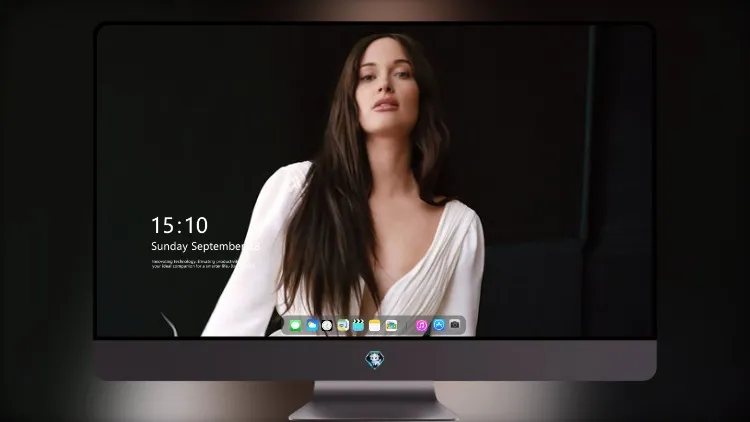Open the Clock app in the dock
The width and height of the screenshot is (750, 422).
[327, 326]
